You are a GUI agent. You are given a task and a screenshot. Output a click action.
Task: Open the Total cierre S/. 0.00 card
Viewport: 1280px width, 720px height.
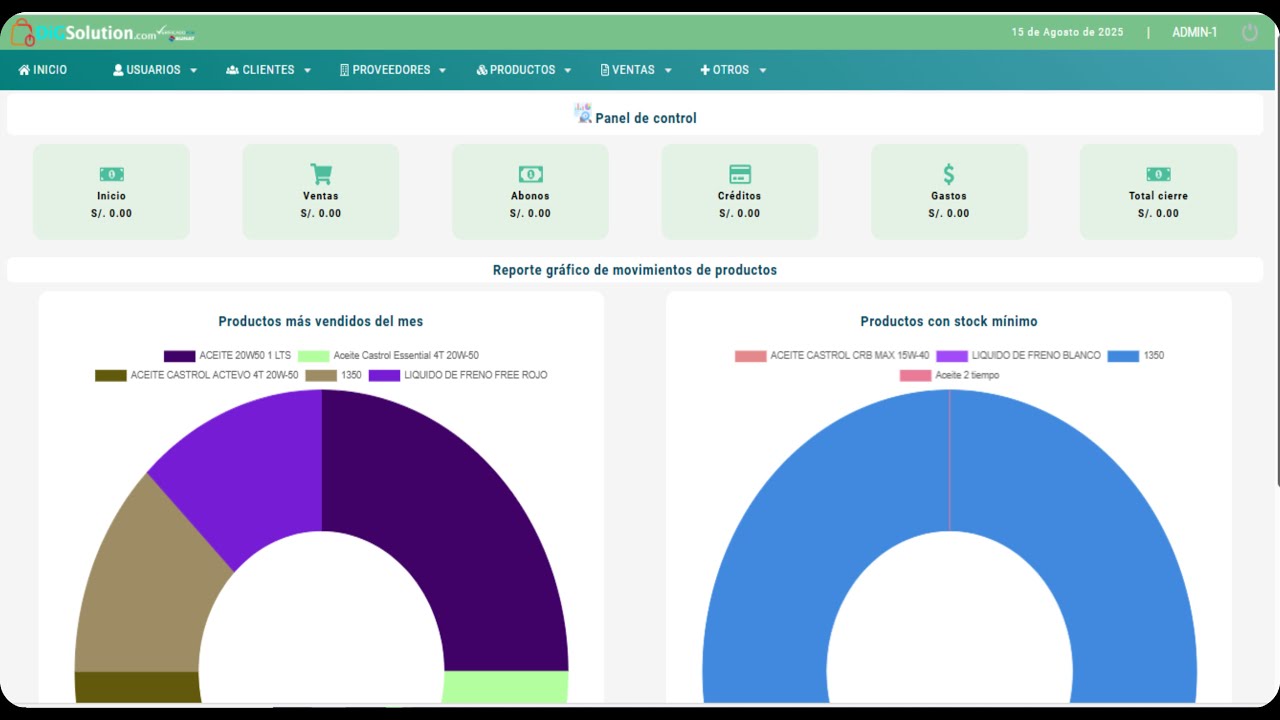(1158, 192)
